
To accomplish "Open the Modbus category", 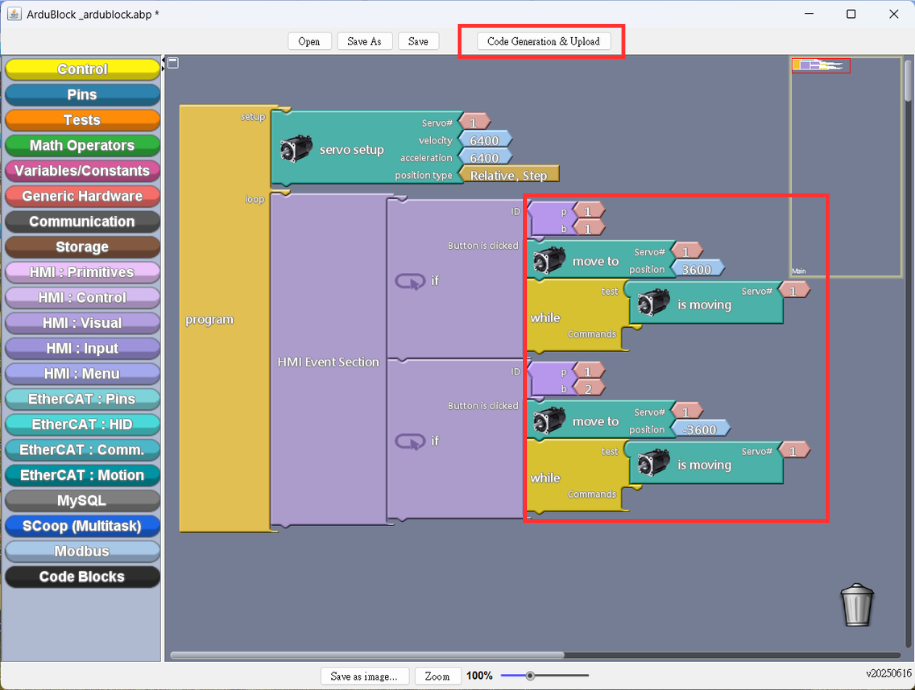I will 82,552.
